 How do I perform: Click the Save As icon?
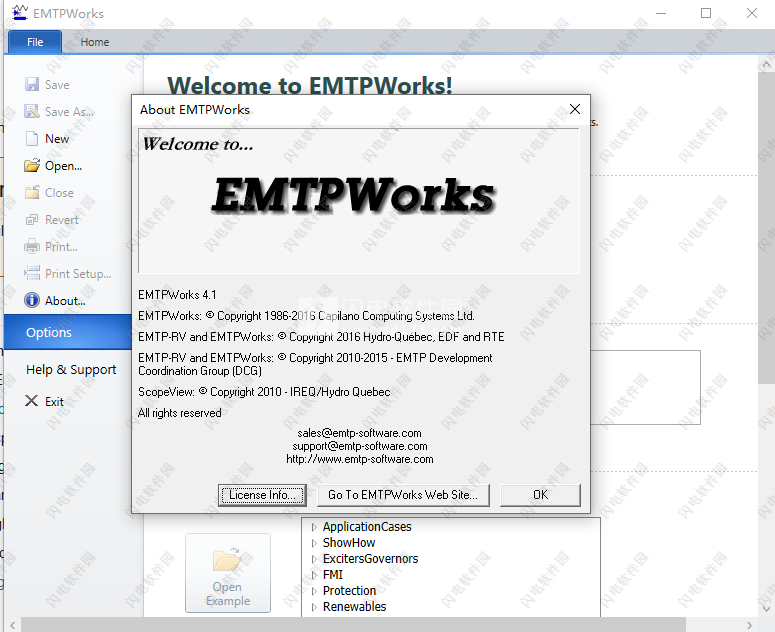[x=32, y=111]
